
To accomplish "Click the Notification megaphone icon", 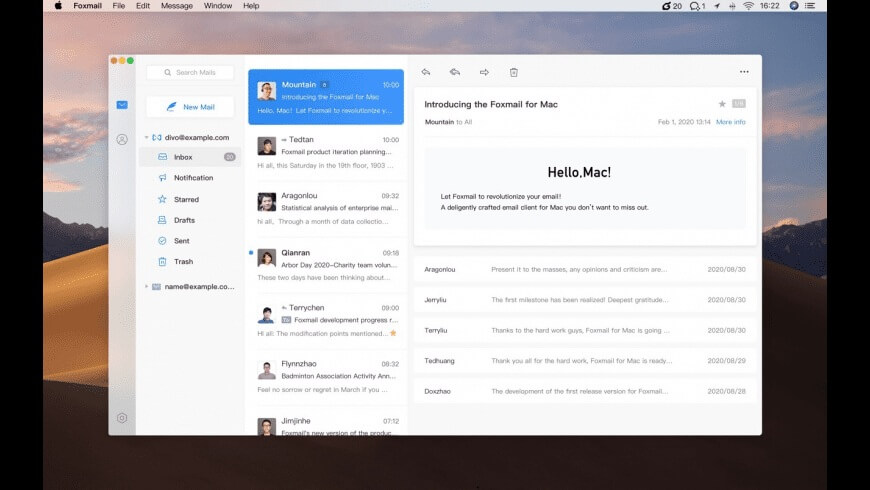I will 163,178.
